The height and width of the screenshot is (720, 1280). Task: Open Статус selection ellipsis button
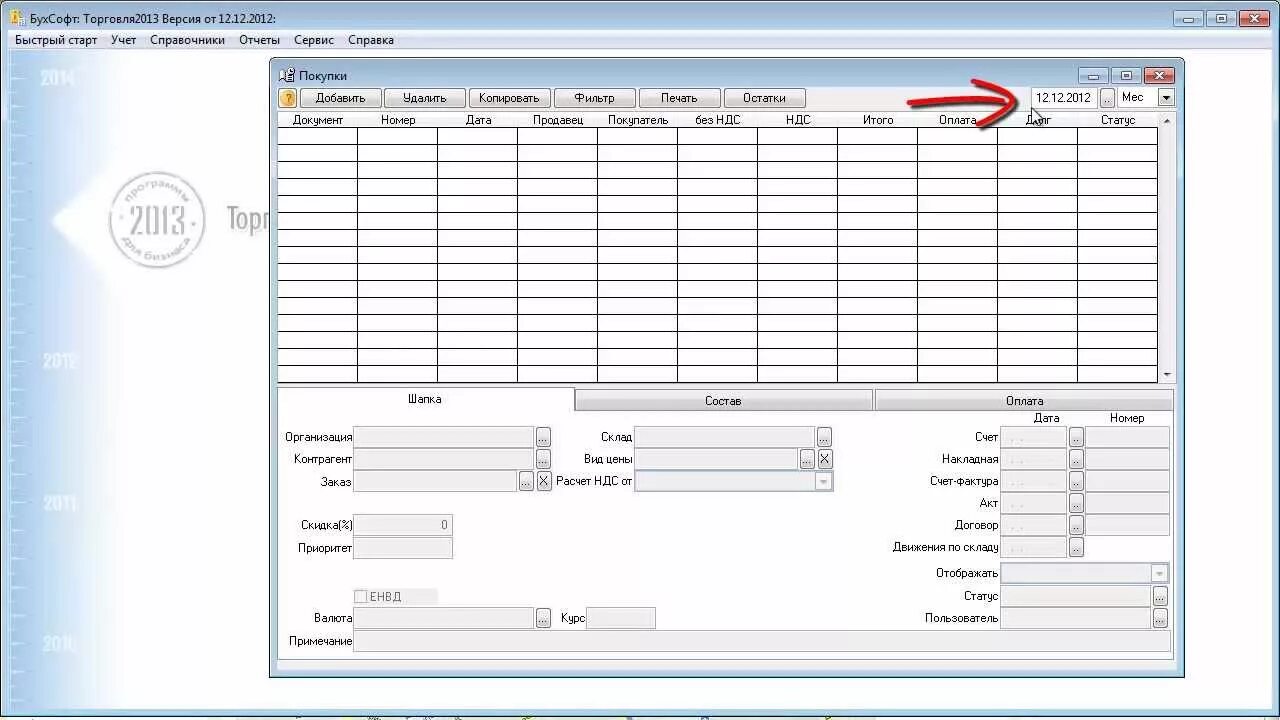click(x=1160, y=596)
